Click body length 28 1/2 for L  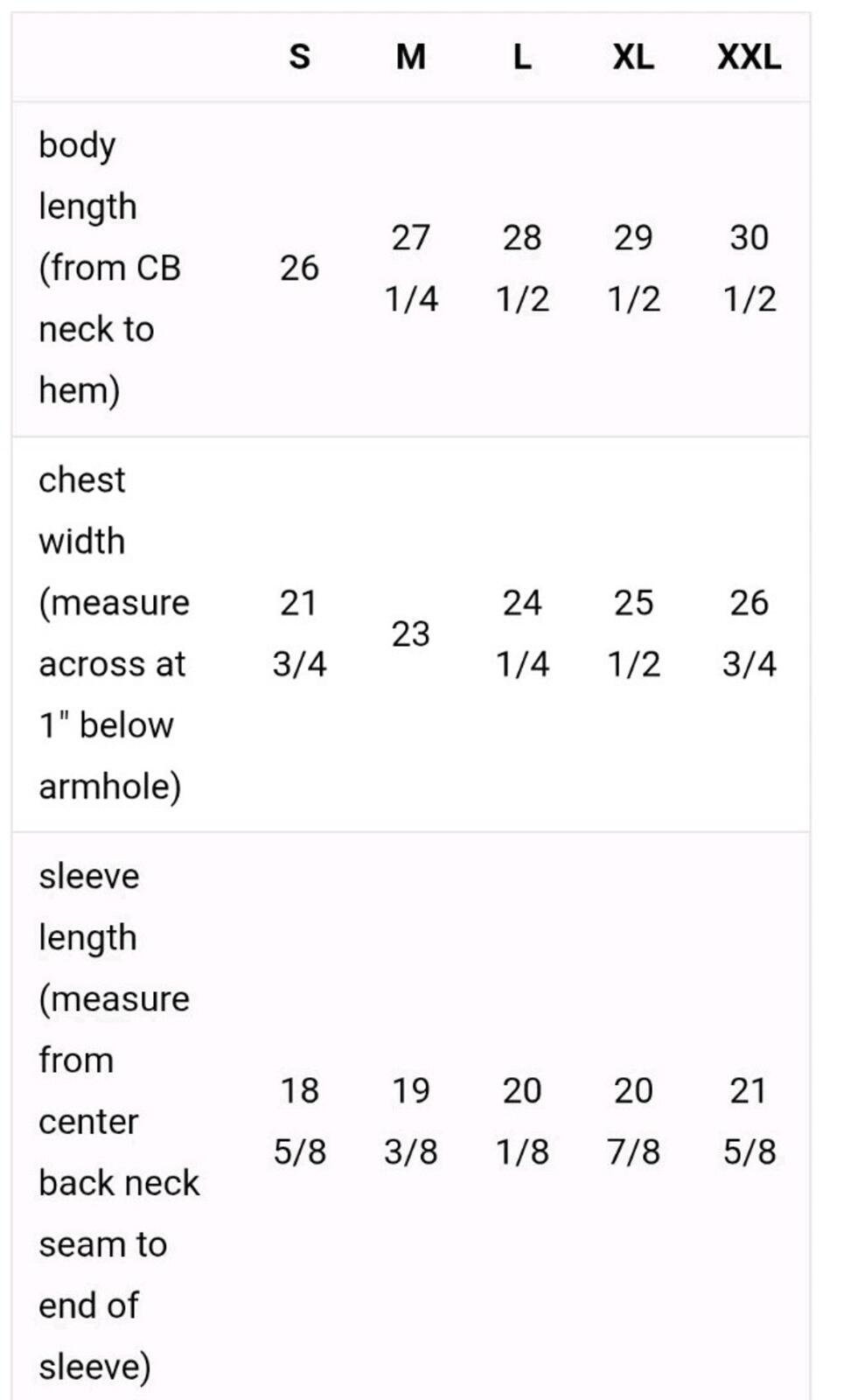click(x=522, y=269)
